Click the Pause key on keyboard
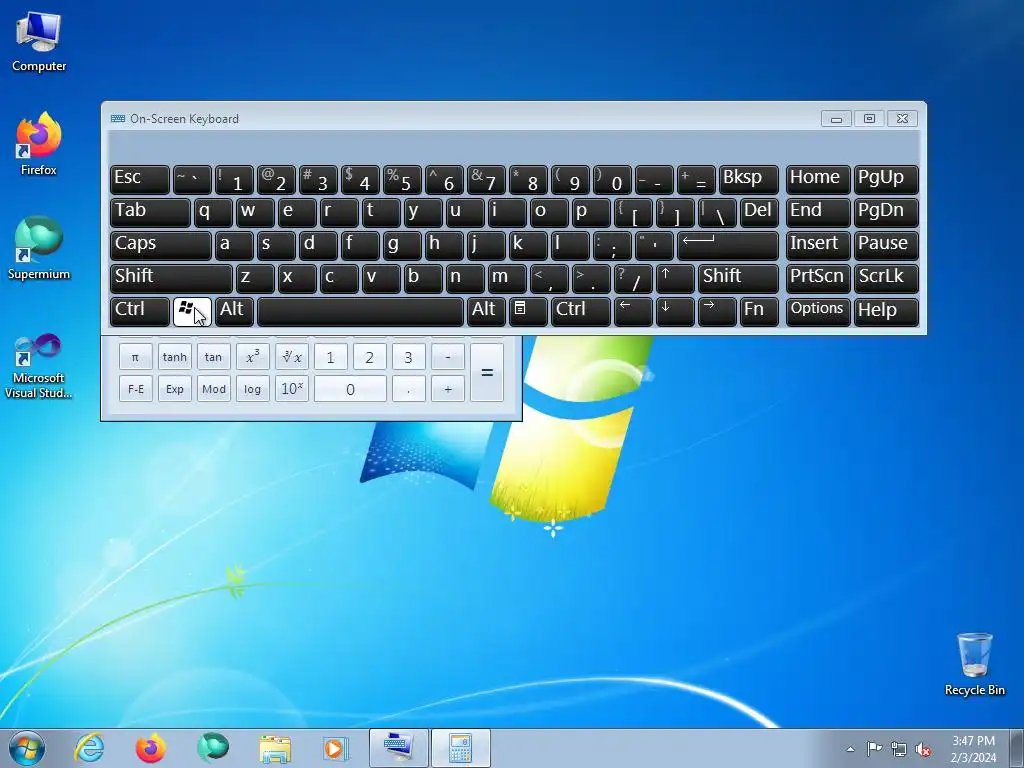1024x768 pixels. tap(886, 246)
